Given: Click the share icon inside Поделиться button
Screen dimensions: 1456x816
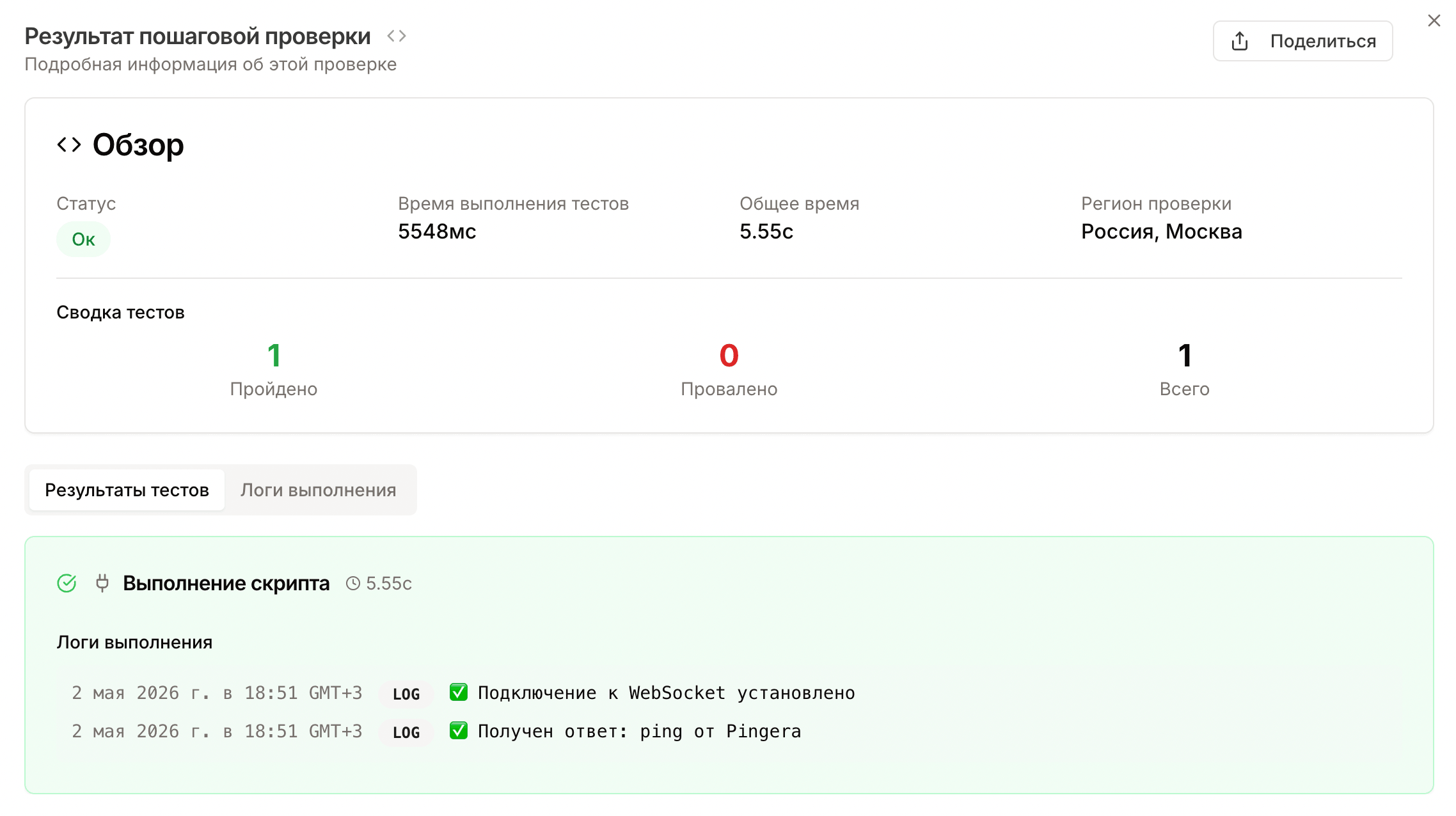Looking at the screenshot, I should click(1240, 41).
